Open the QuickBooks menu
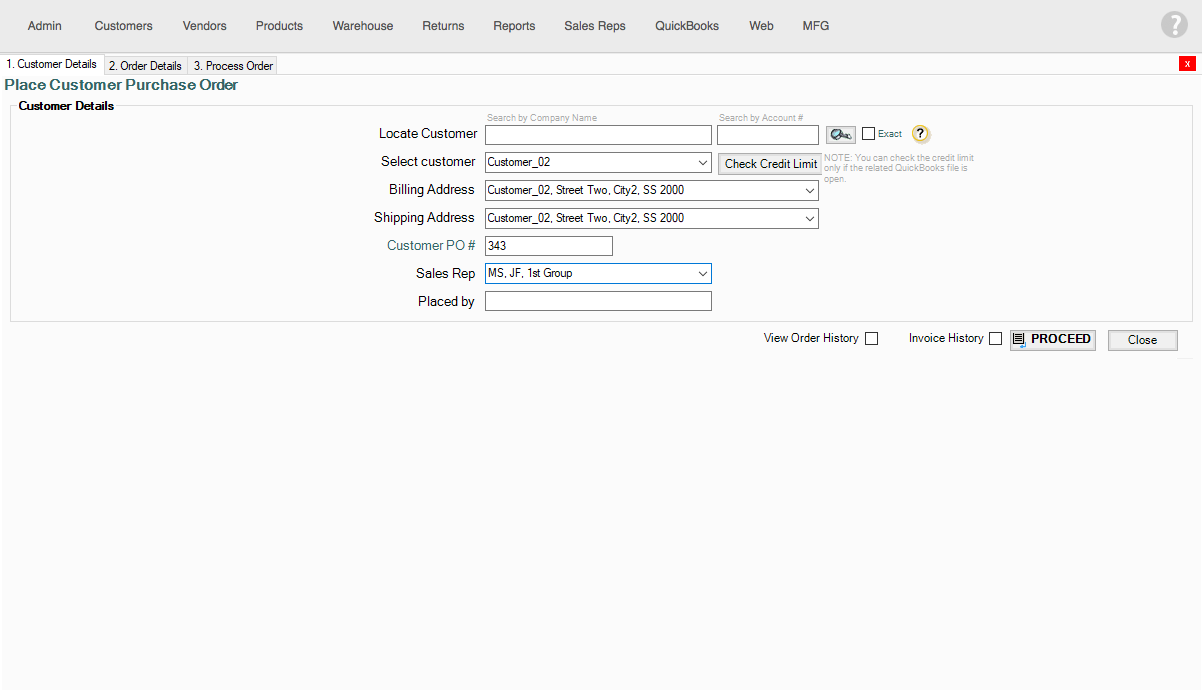 (687, 26)
